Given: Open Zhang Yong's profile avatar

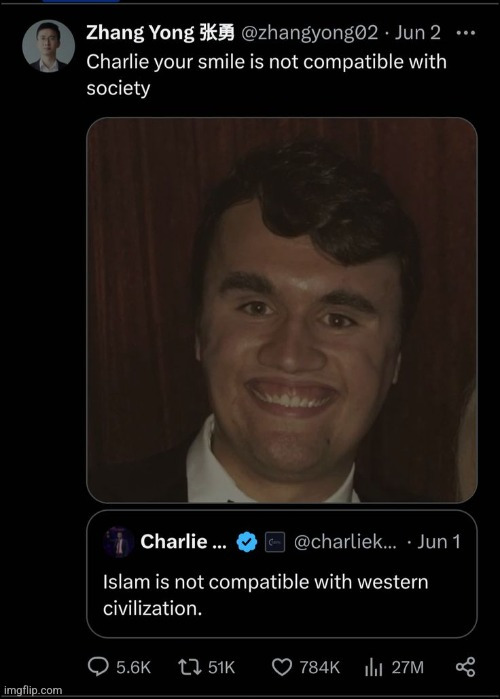Looking at the screenshot, I should (49, 46).
